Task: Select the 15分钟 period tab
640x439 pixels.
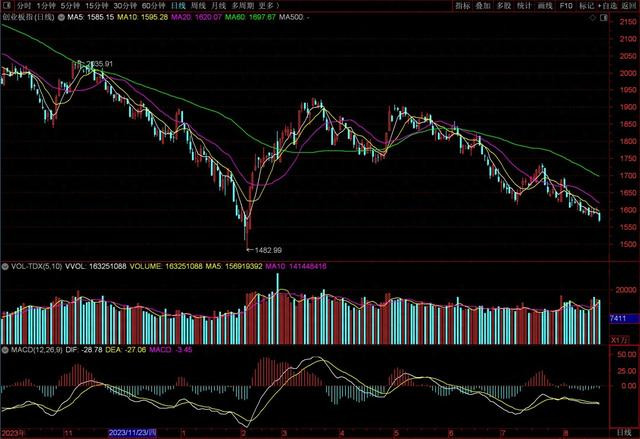Action: pyautogui.click(x=97, y=6)
